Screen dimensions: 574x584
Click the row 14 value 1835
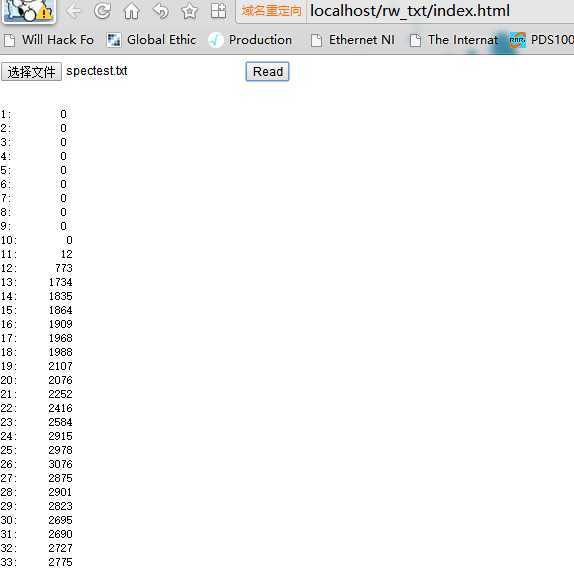pos(61,296)
